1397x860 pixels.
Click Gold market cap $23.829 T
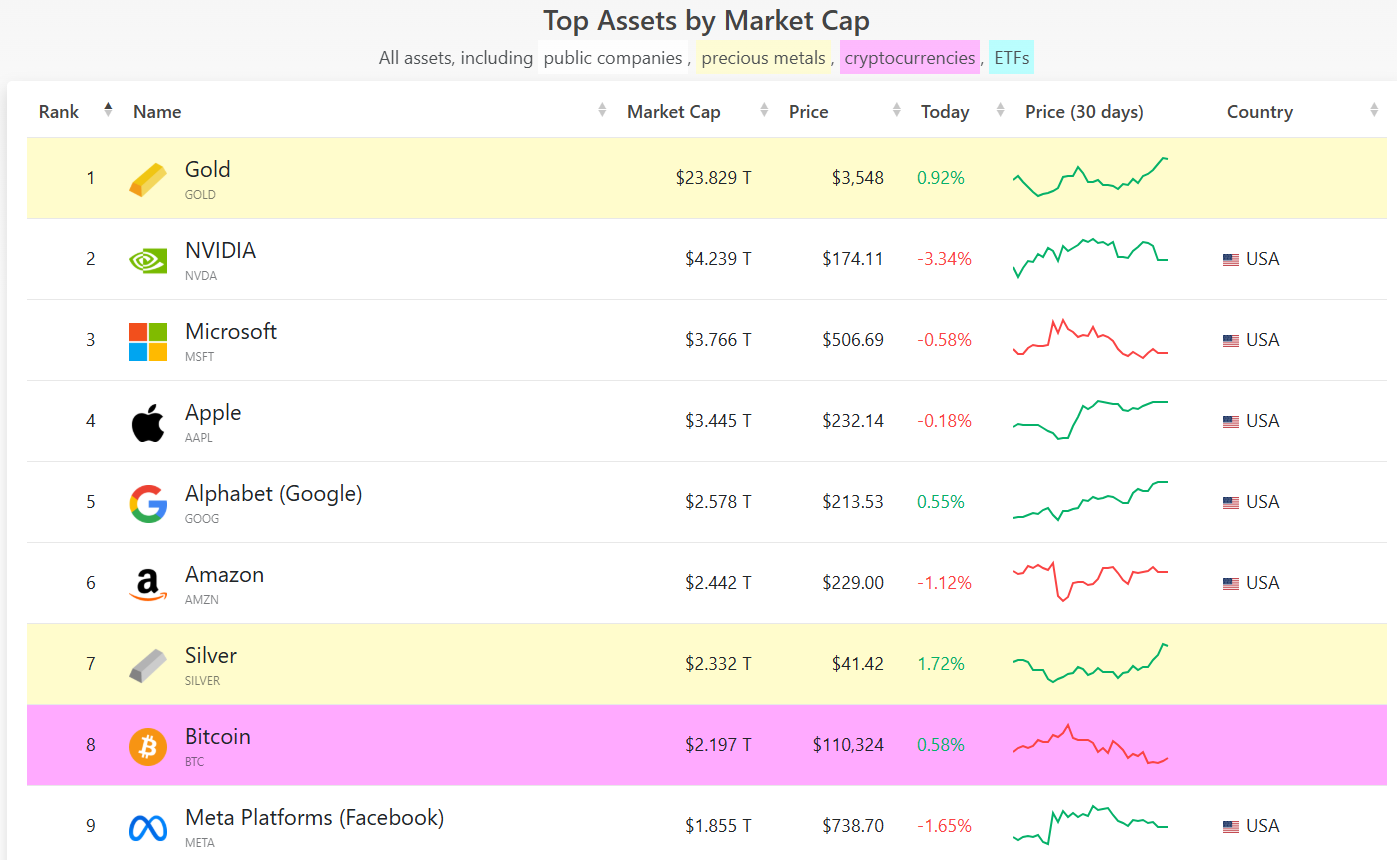[x=713, y=178]
